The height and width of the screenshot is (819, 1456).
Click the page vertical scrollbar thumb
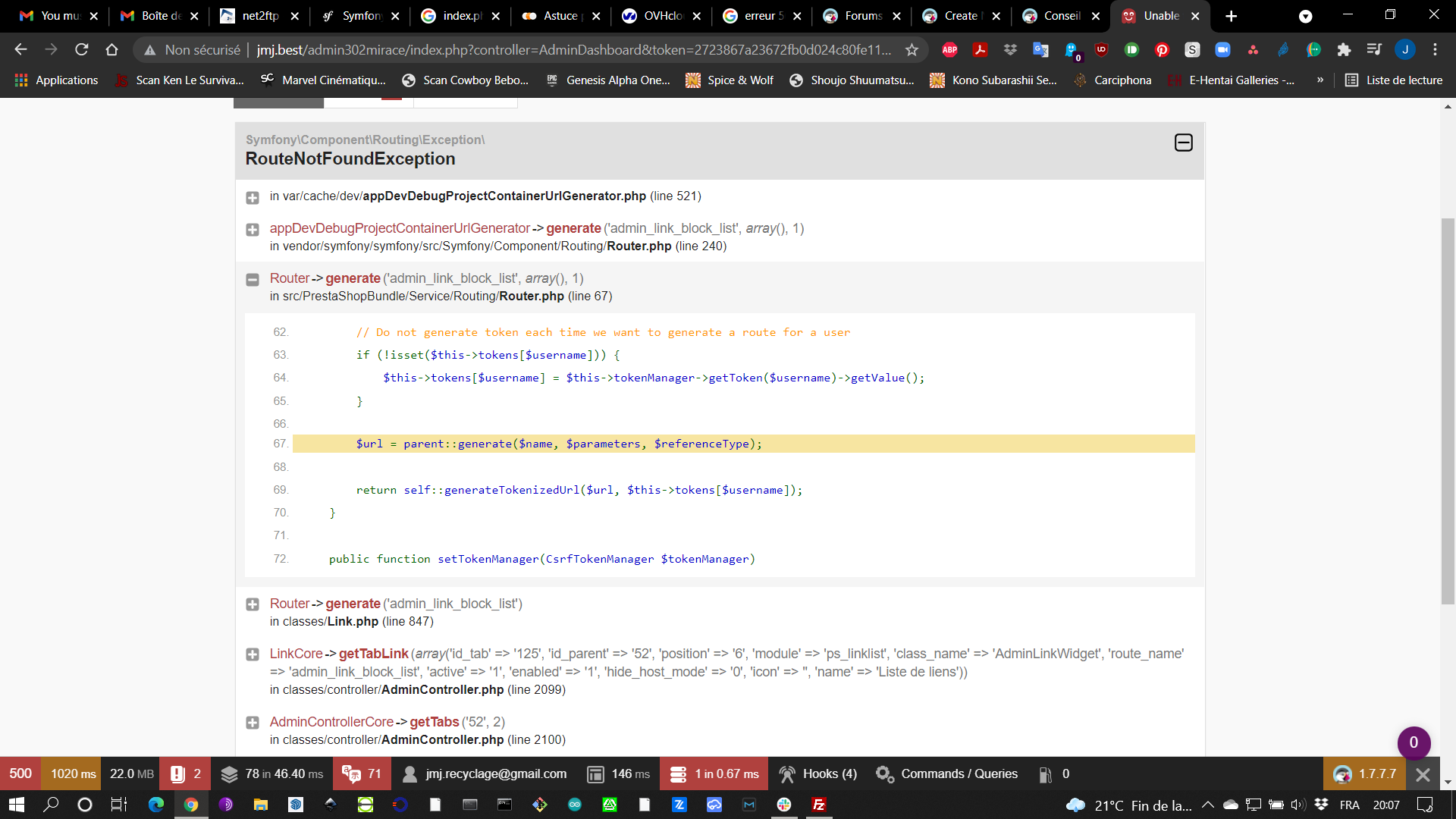click(1448, 411)
